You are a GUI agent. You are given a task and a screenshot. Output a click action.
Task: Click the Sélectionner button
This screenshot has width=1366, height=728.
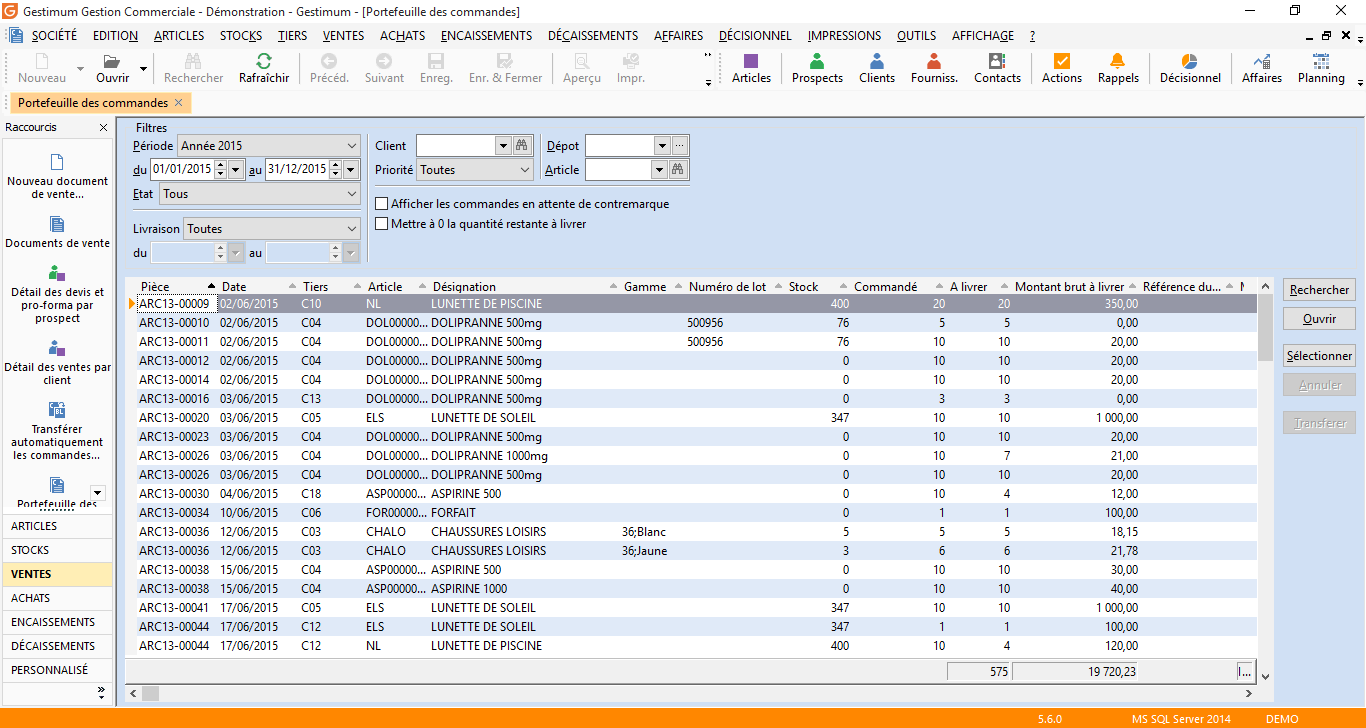pos(1319,356)
